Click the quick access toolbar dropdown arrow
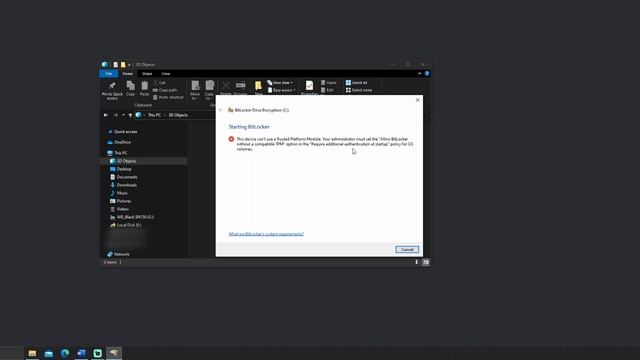The height and width of the screenshot is (360, 640). coord(129,64)
